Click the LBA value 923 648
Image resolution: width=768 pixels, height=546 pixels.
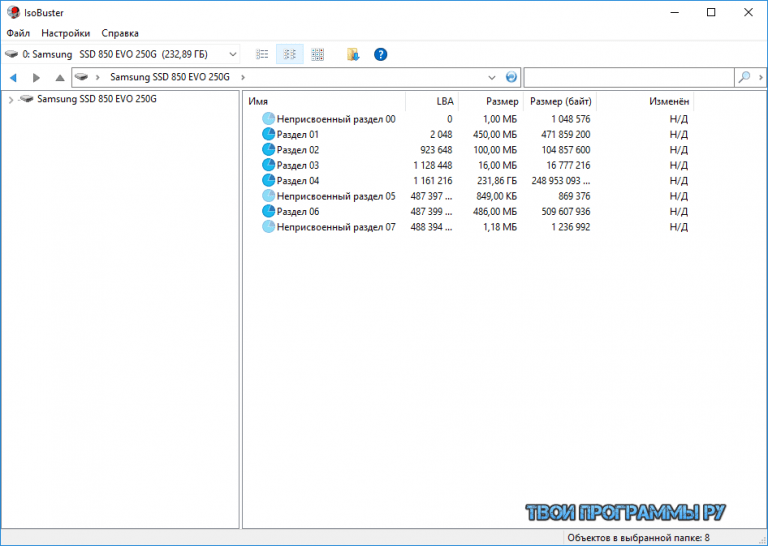click(436, 149)
